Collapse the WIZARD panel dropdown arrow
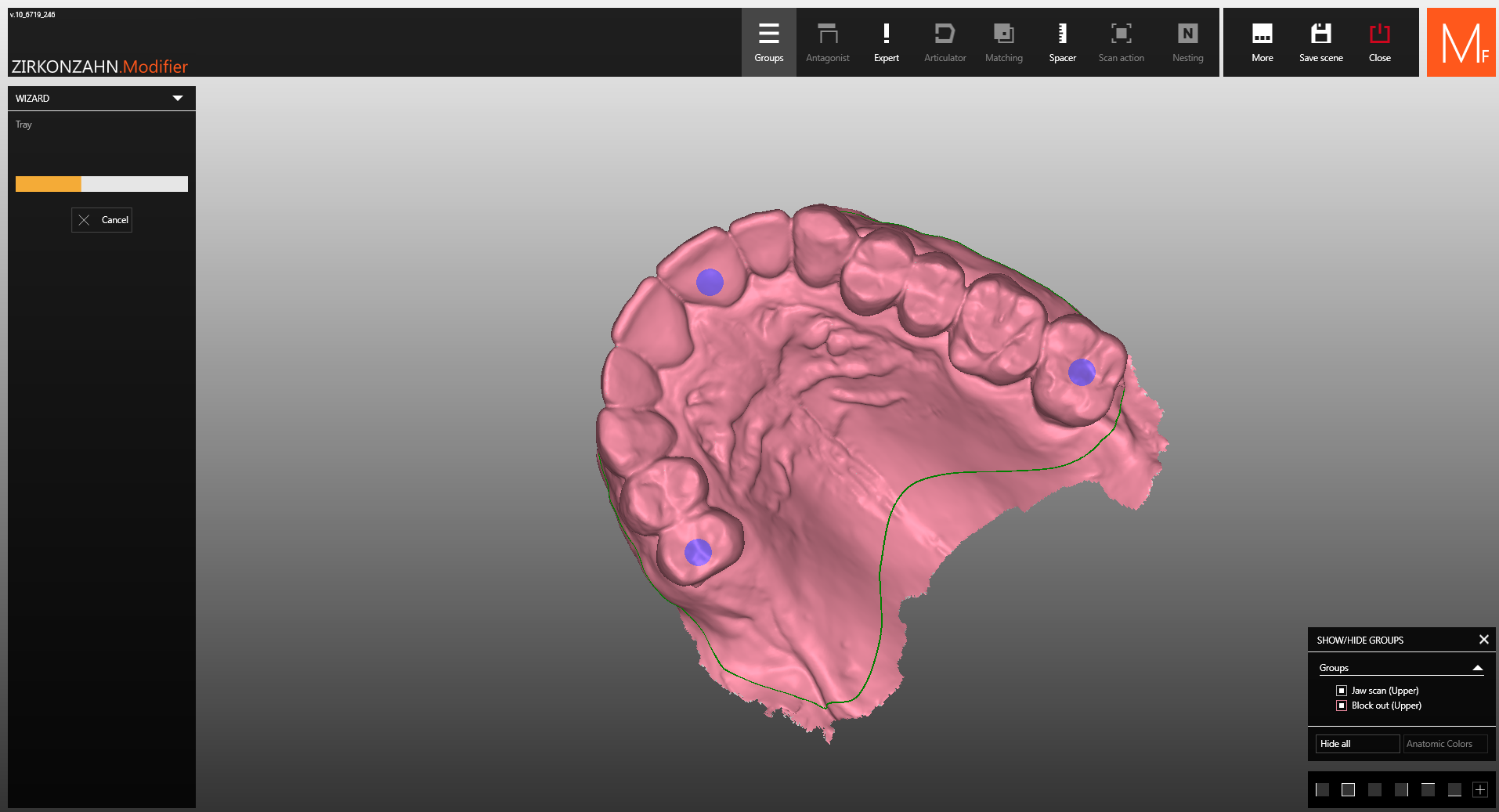This screenshot has height=812, width=1499. pyautogui.click(x=178, y=99)
